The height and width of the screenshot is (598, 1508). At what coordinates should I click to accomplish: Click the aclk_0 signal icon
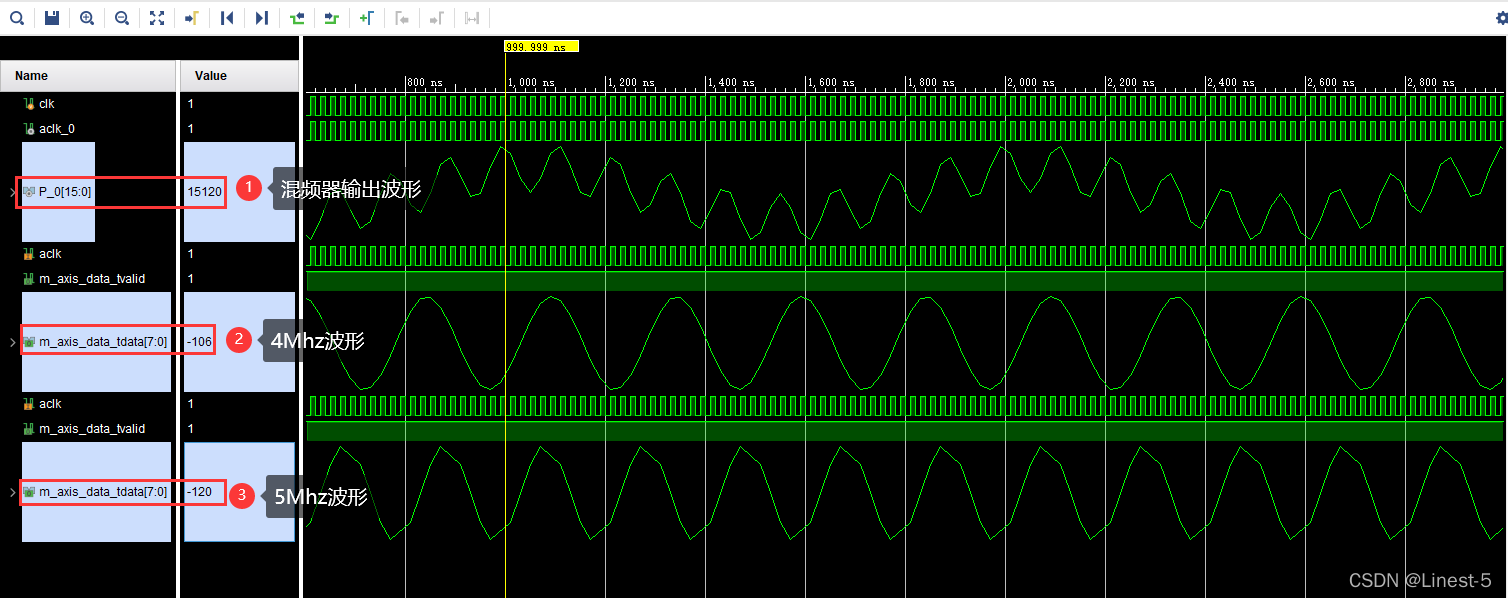29,128
